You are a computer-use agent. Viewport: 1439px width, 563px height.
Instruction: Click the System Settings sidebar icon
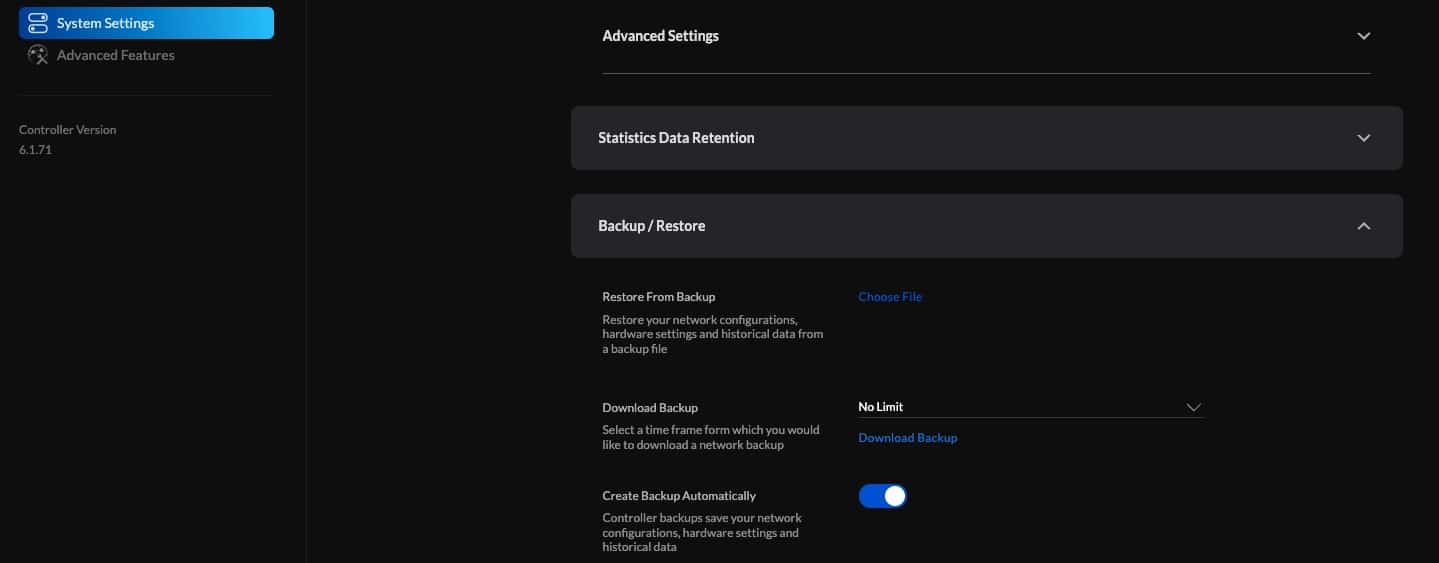tap(38, 22)
